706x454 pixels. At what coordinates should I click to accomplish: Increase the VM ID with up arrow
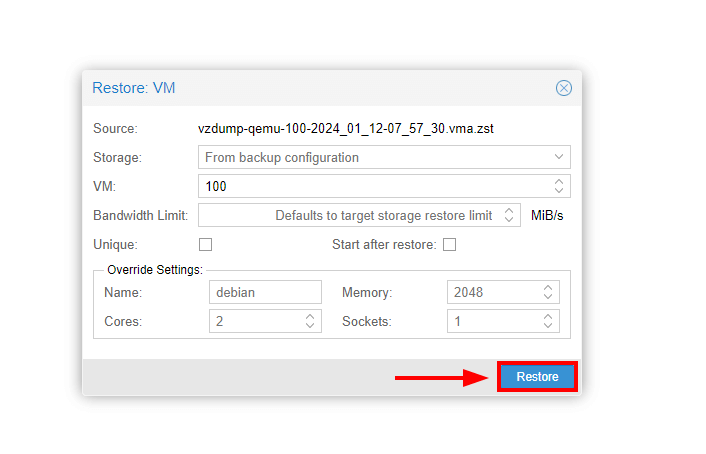pos(558,181)
